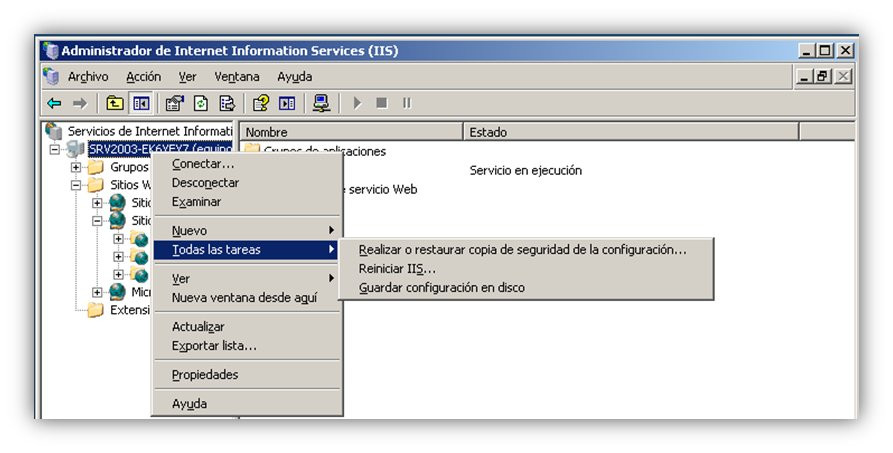Choose Ayuda at bottom of context menu
This screenshot has width=893, height=453.
[x=248, y=403]
